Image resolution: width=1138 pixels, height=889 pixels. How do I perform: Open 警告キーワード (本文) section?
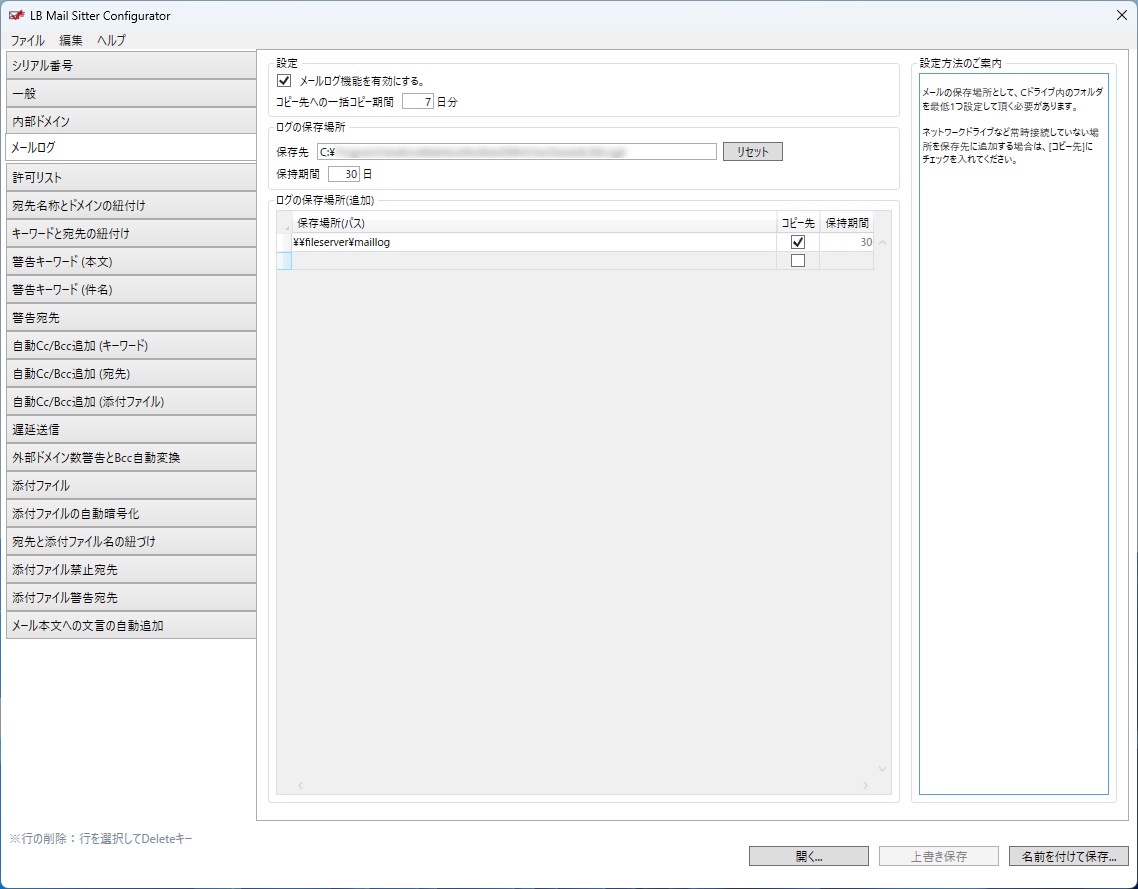(x=131, y=261)
